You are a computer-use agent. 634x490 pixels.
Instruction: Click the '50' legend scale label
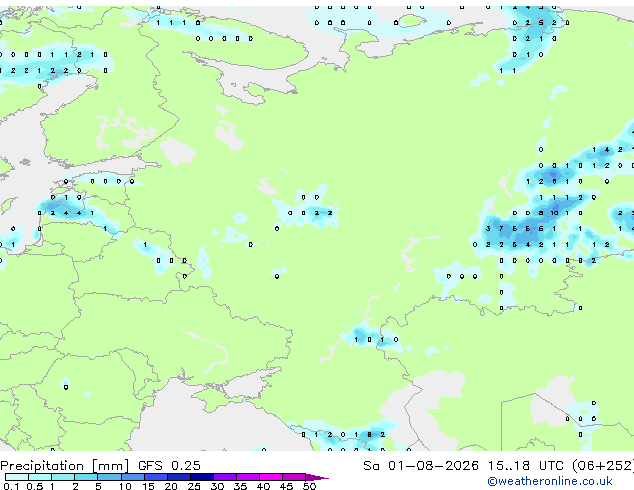[310, 486]
